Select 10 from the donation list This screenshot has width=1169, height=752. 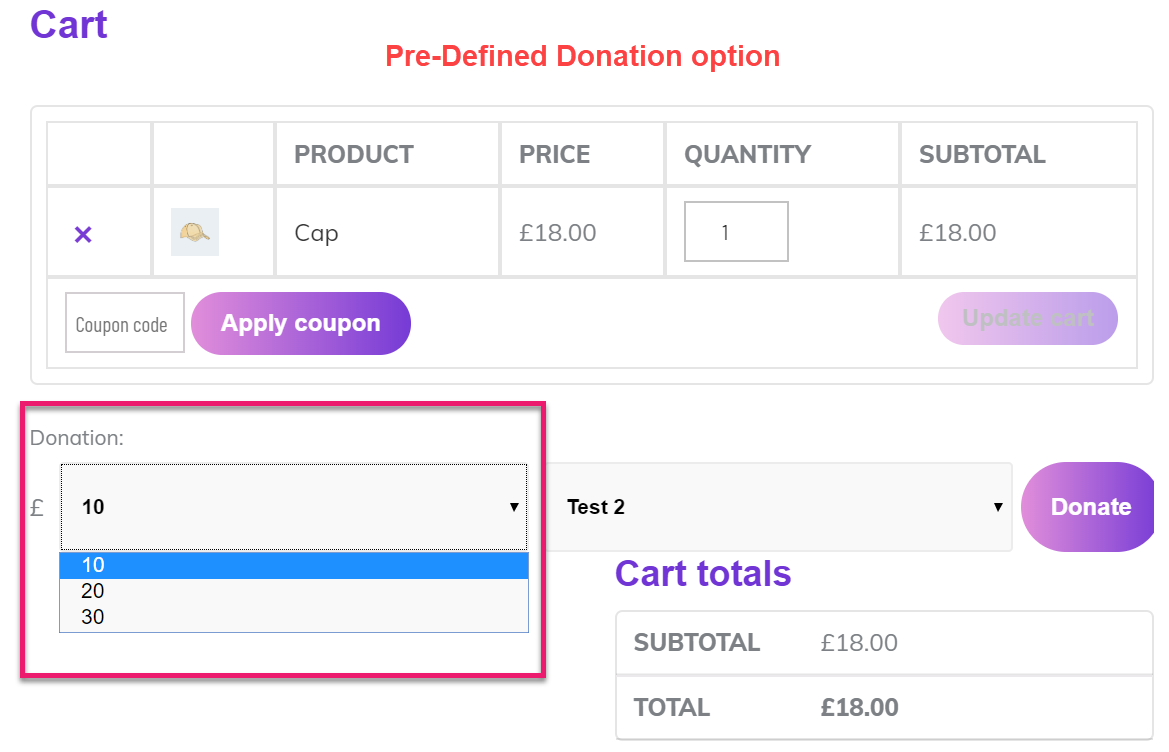[293, 565]
